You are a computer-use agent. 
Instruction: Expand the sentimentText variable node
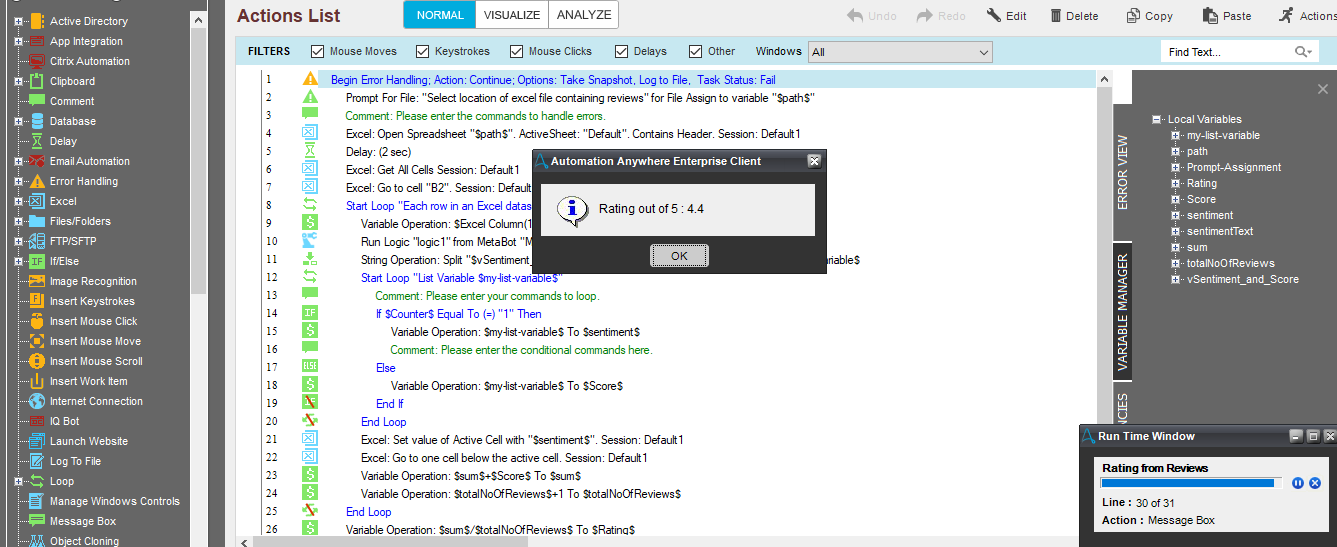[x=1176, y=231]
